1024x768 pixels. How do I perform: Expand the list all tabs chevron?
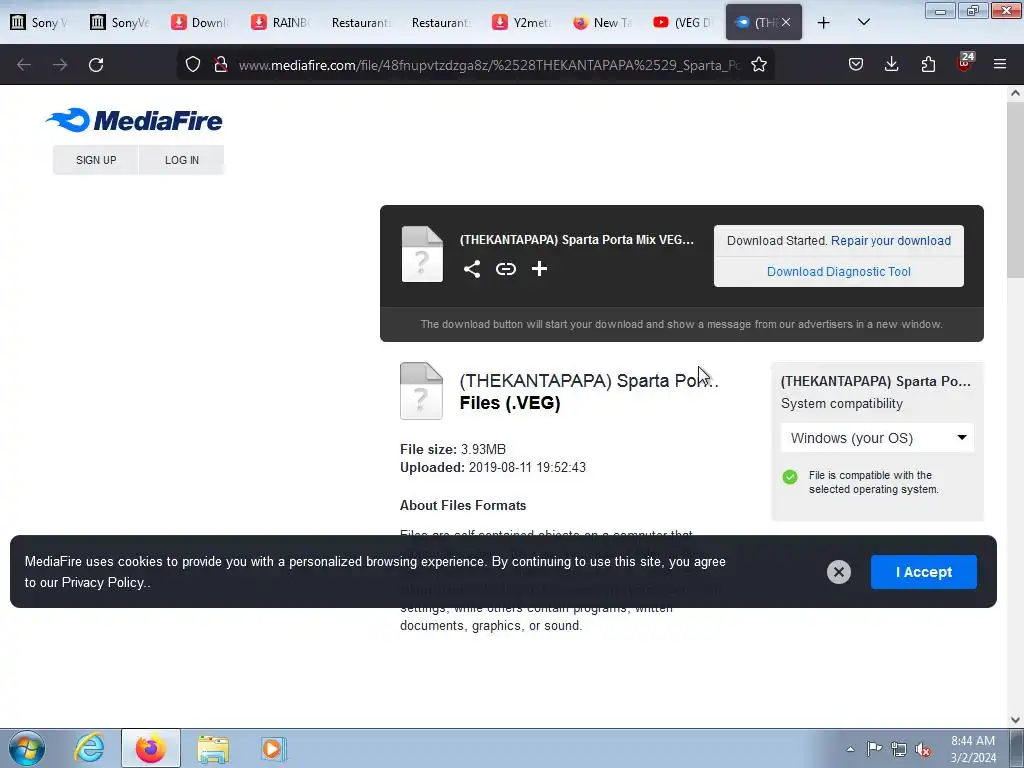point(863,23)
